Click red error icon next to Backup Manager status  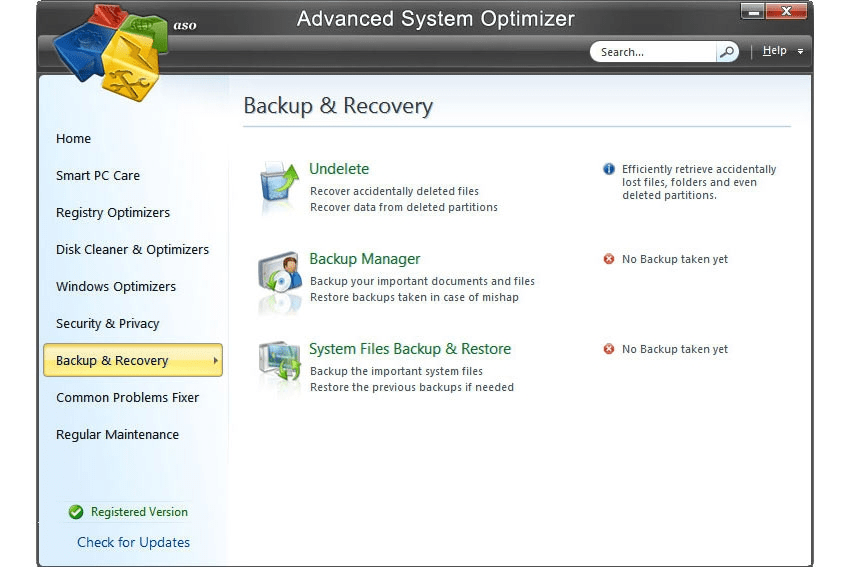pos(609,259)
